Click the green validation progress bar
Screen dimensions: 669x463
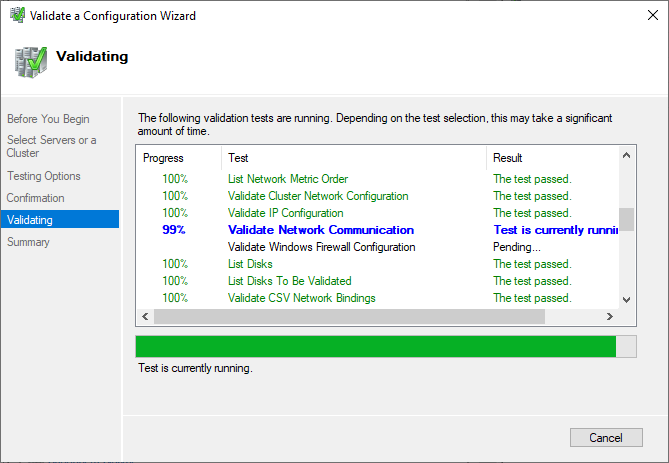pos(376,346)
